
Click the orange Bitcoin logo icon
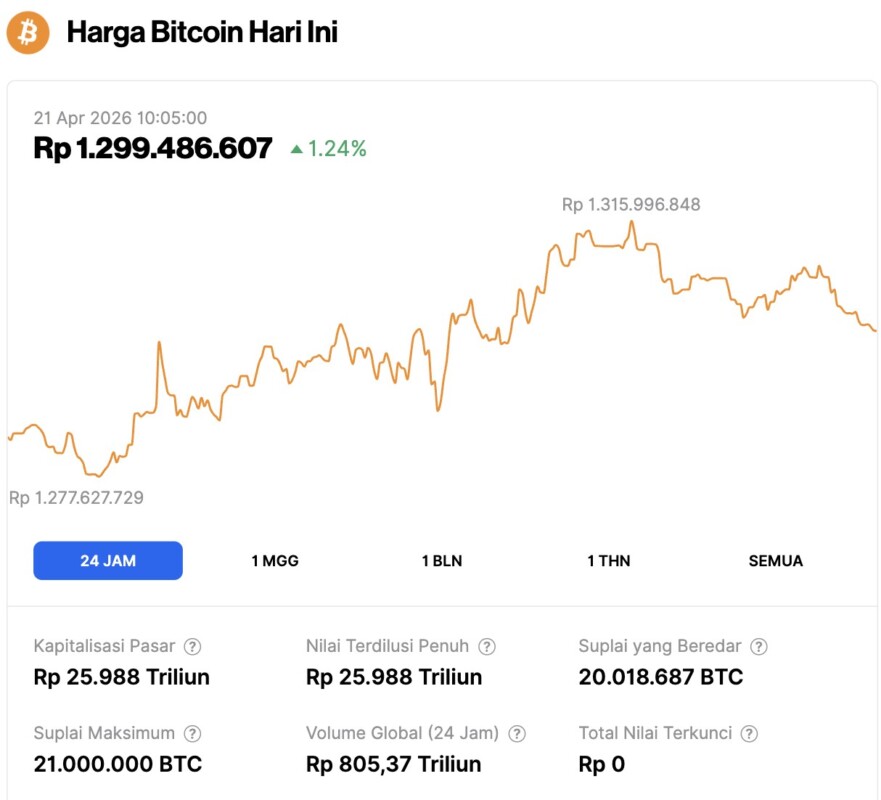(28, 33)
